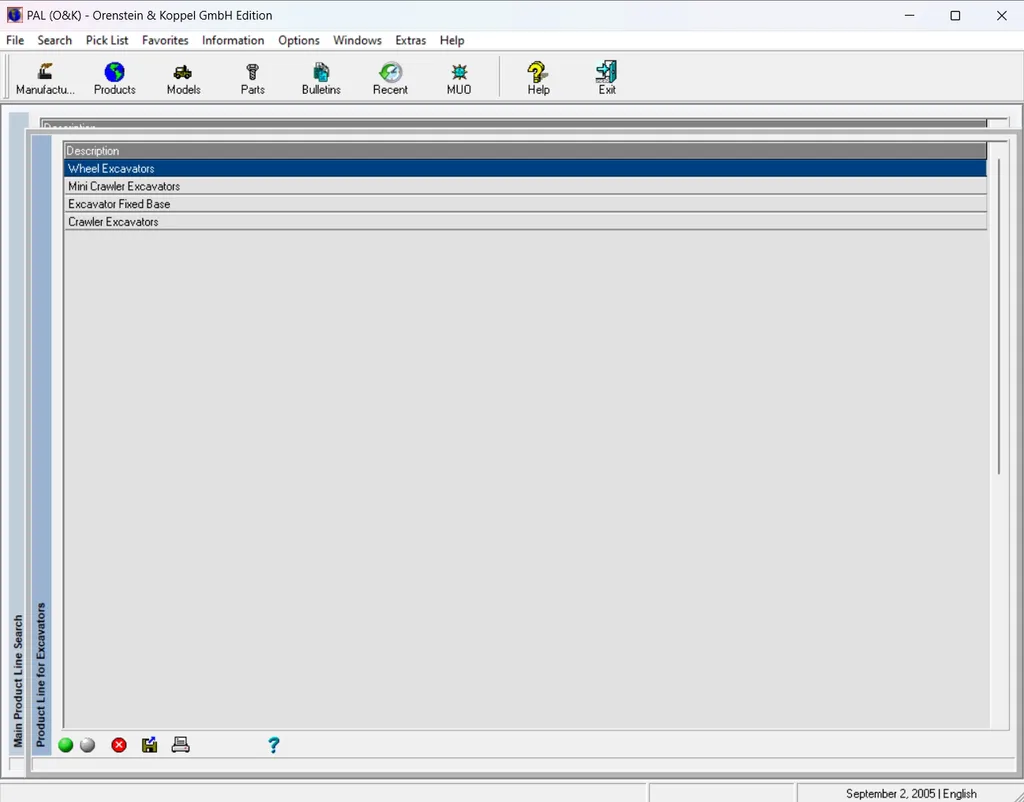The image size is (1024, 802).
Task: Open the Favorites menu
Action: click(165, 40)
